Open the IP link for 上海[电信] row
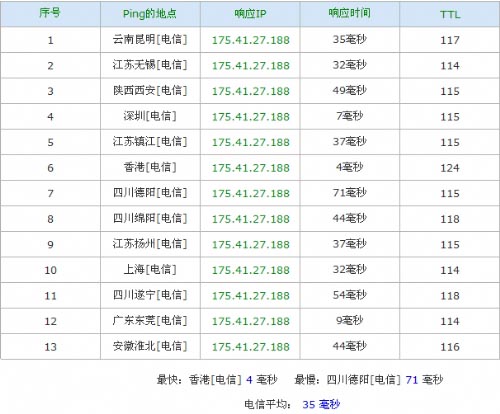Screen dimensions: 500x414 pos(251,270)
